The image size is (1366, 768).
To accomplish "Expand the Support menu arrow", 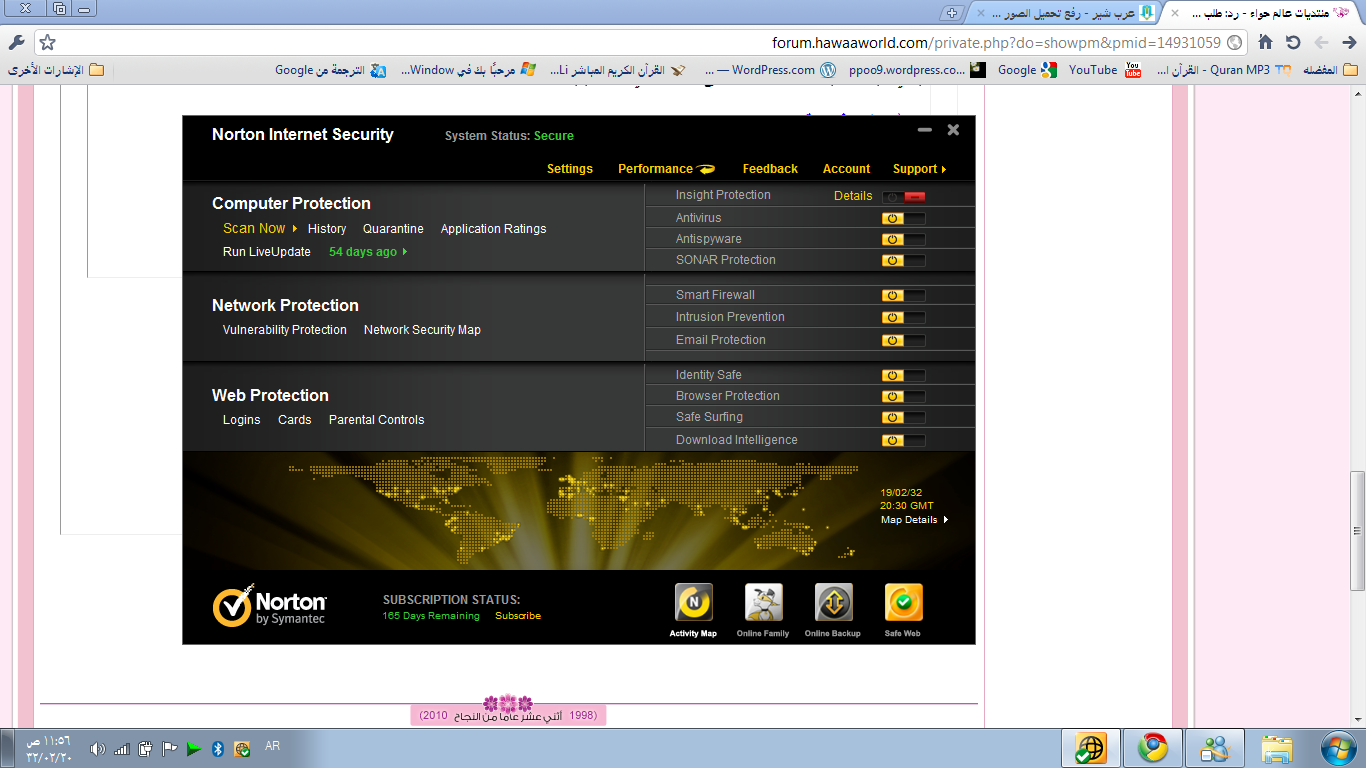I will click(x=944, y=169).
